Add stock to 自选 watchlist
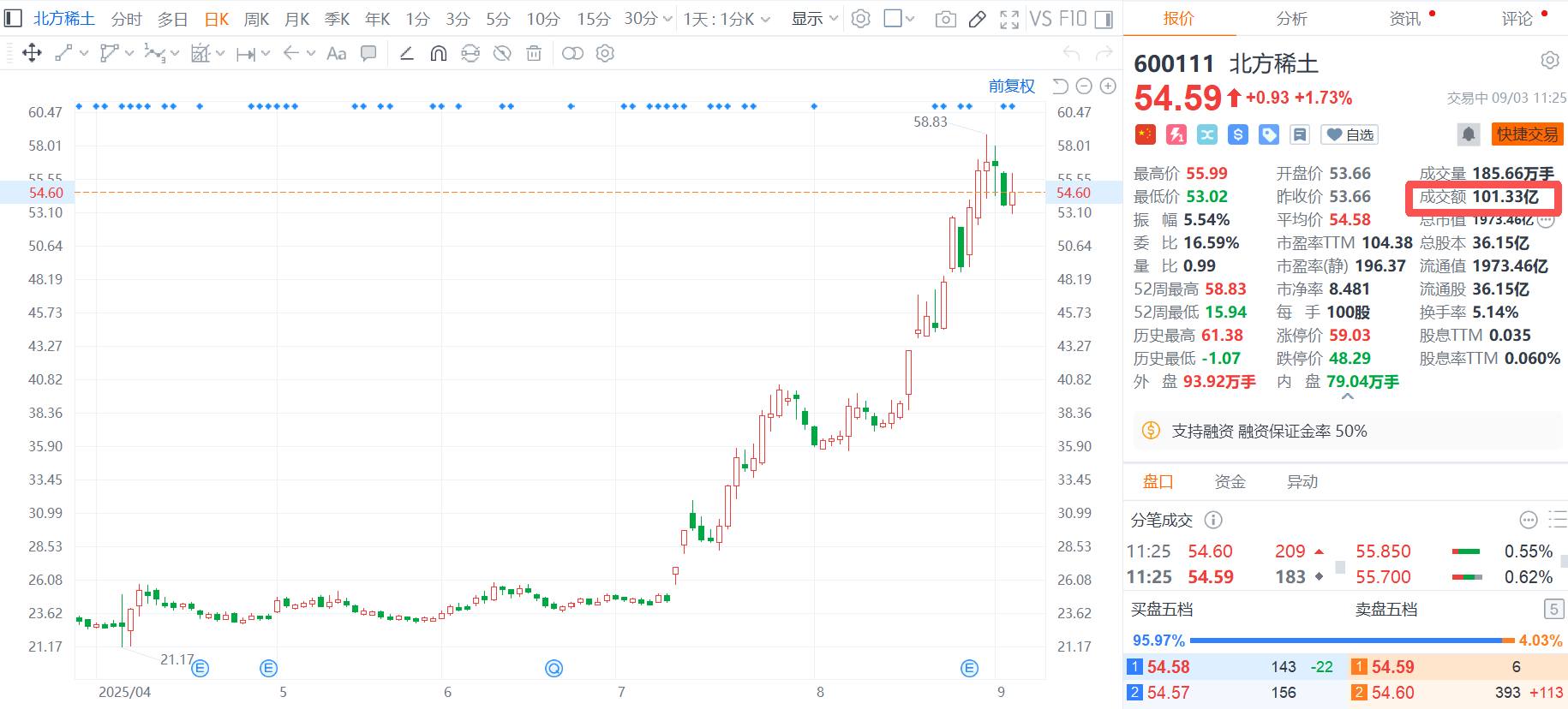This screenshot has height=709, width=1568. pyautogui.click(x=1350, y=134)
